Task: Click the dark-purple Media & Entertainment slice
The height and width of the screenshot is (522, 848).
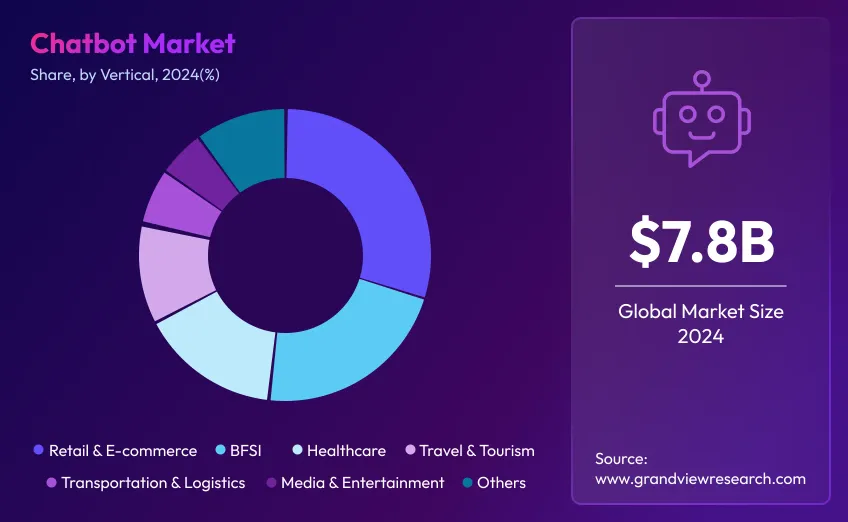Action: 203,173
